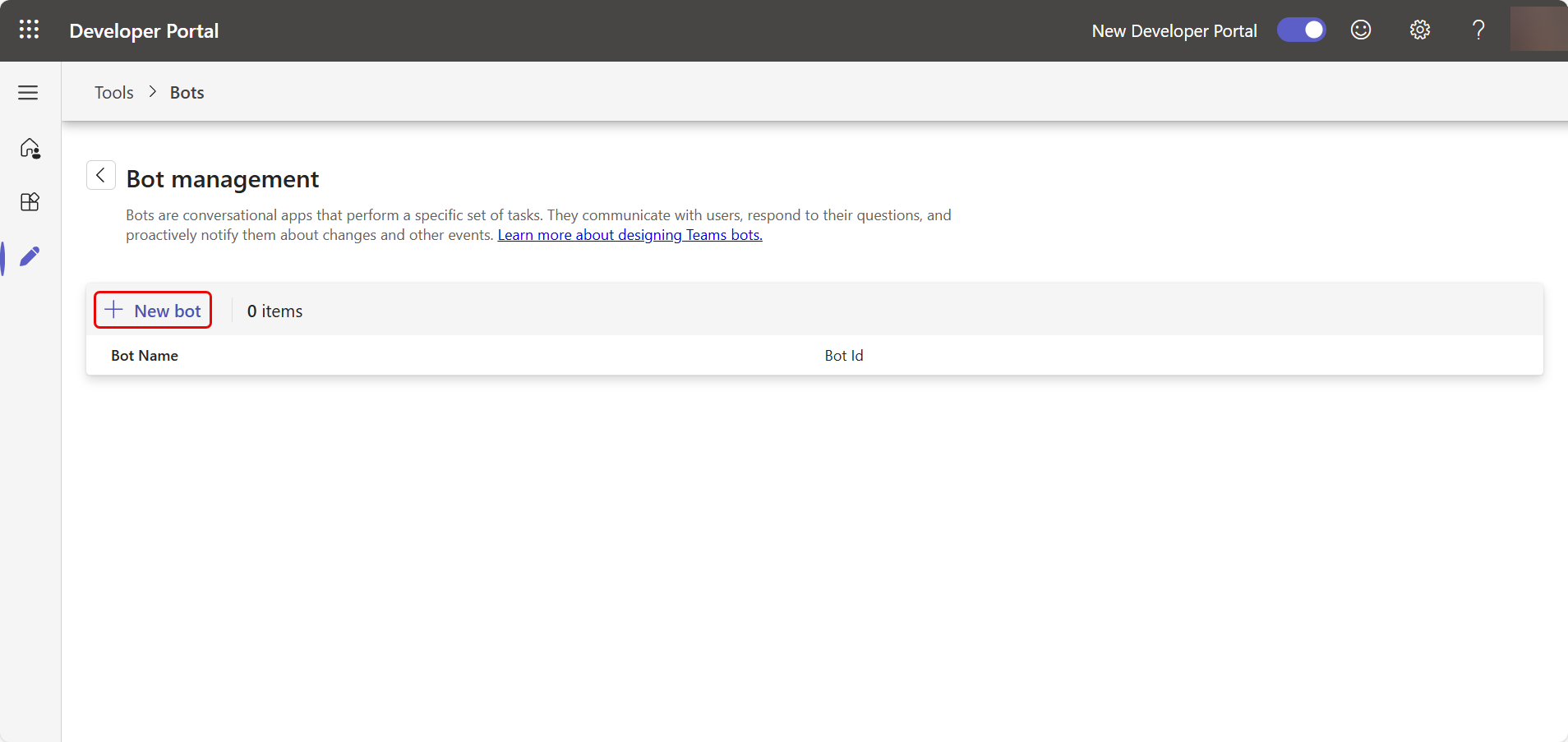This screenshot has height=742, width=1568.
Task: Click the Developer Portal title
Action: pos(144,31)
